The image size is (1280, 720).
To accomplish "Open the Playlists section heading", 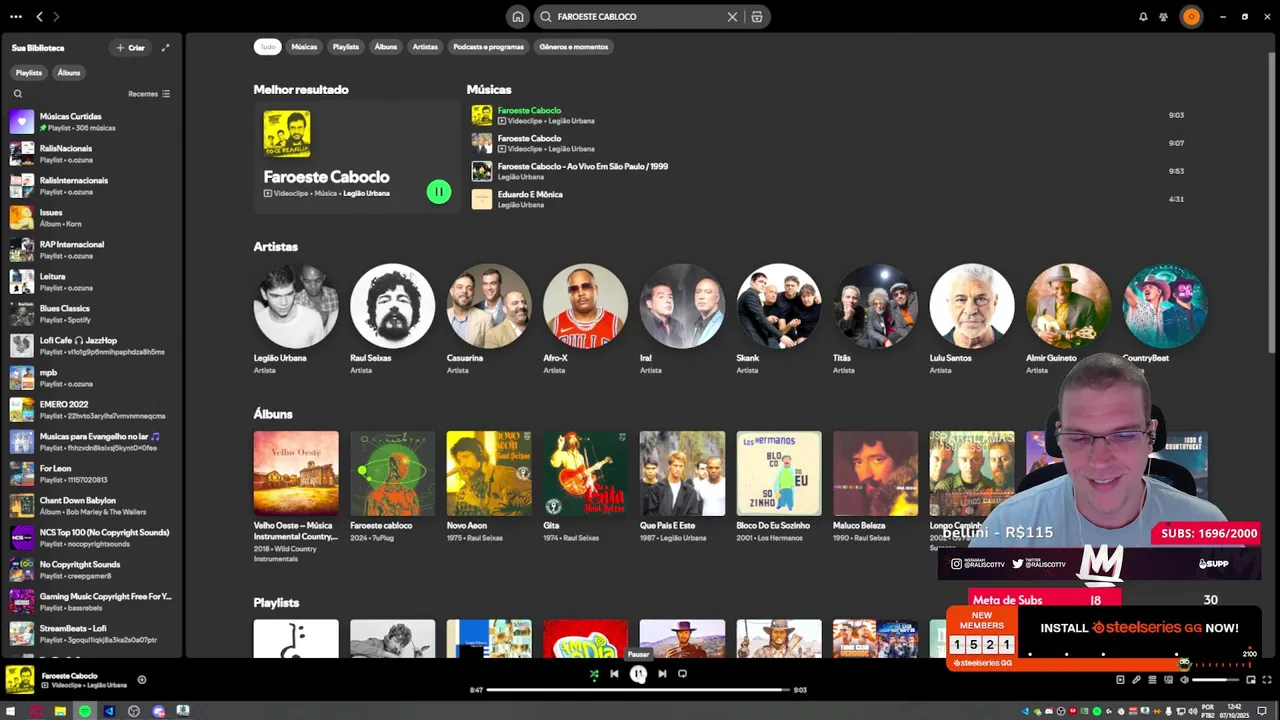I will (x=276, y=603).
